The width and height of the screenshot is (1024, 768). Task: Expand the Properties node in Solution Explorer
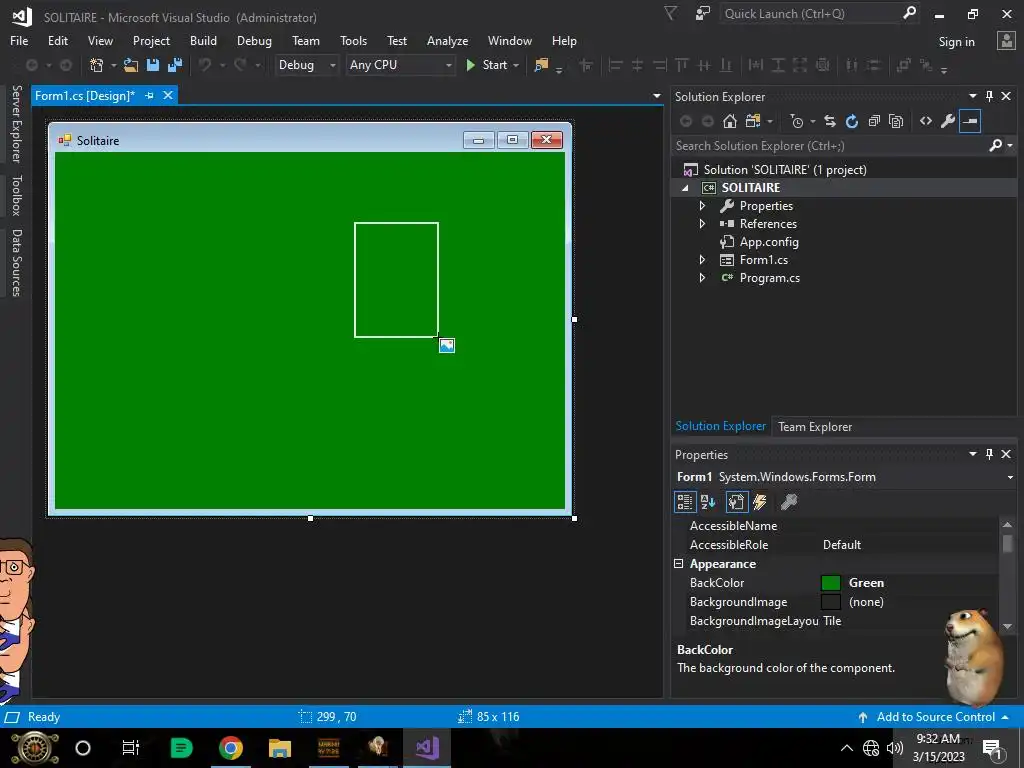pyautogui.click(x=702, y=206)
